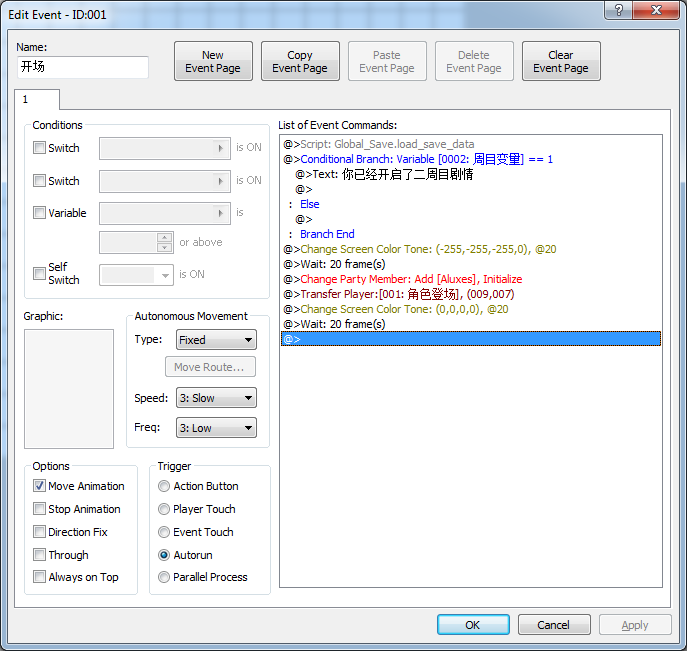Select the empty @> line under Else
687x651 pixels.
(x=471, y=219)
